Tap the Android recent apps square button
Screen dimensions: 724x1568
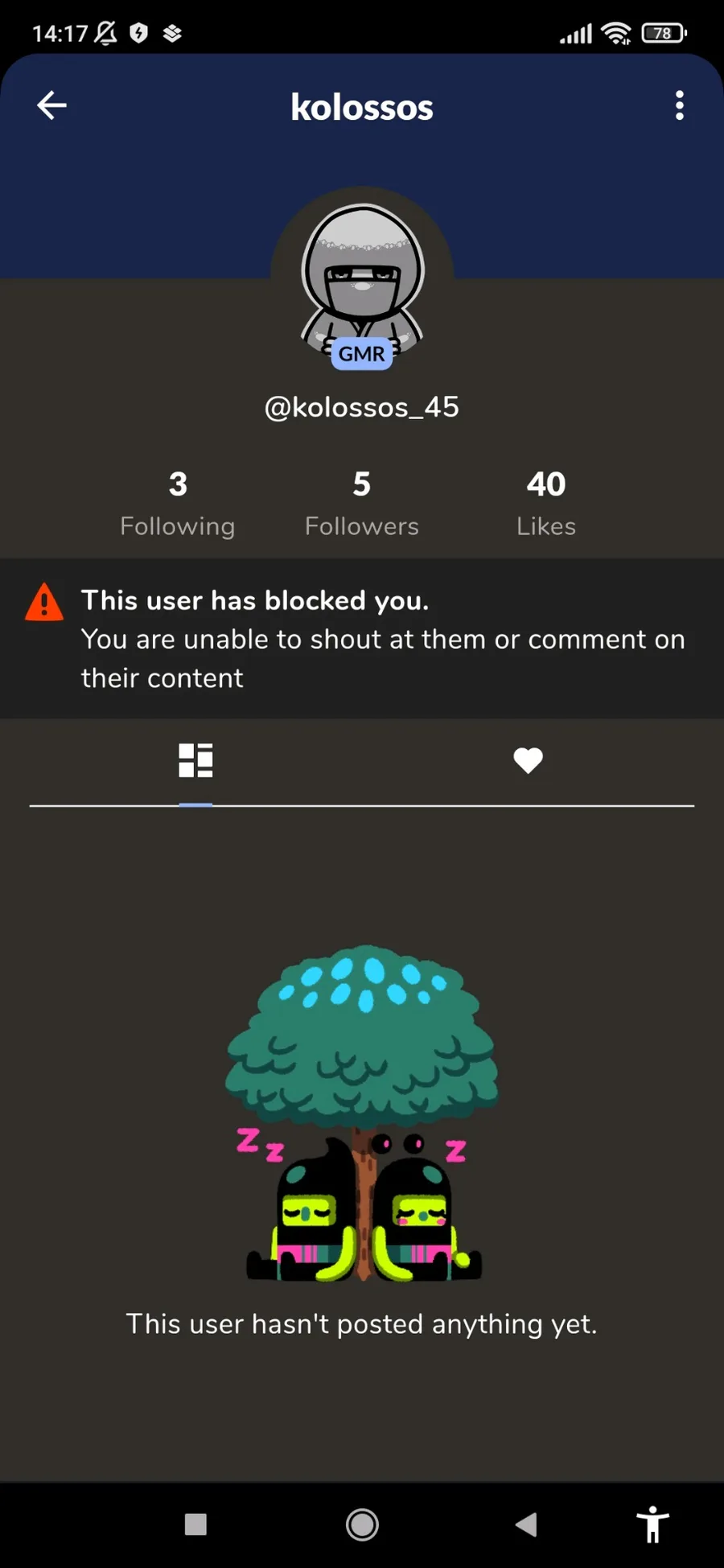pos(195,1525)
